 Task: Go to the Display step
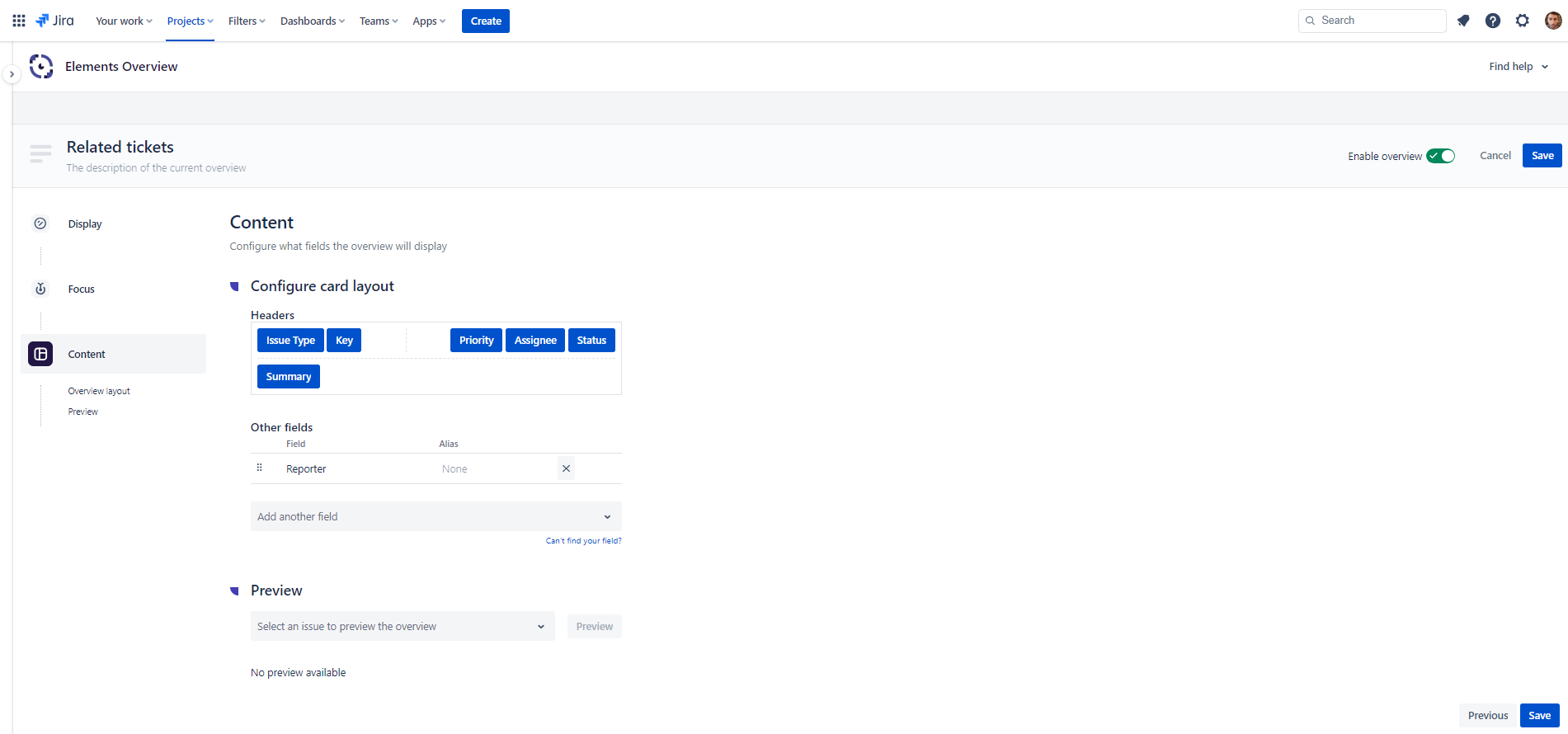(x=85, y=224)
